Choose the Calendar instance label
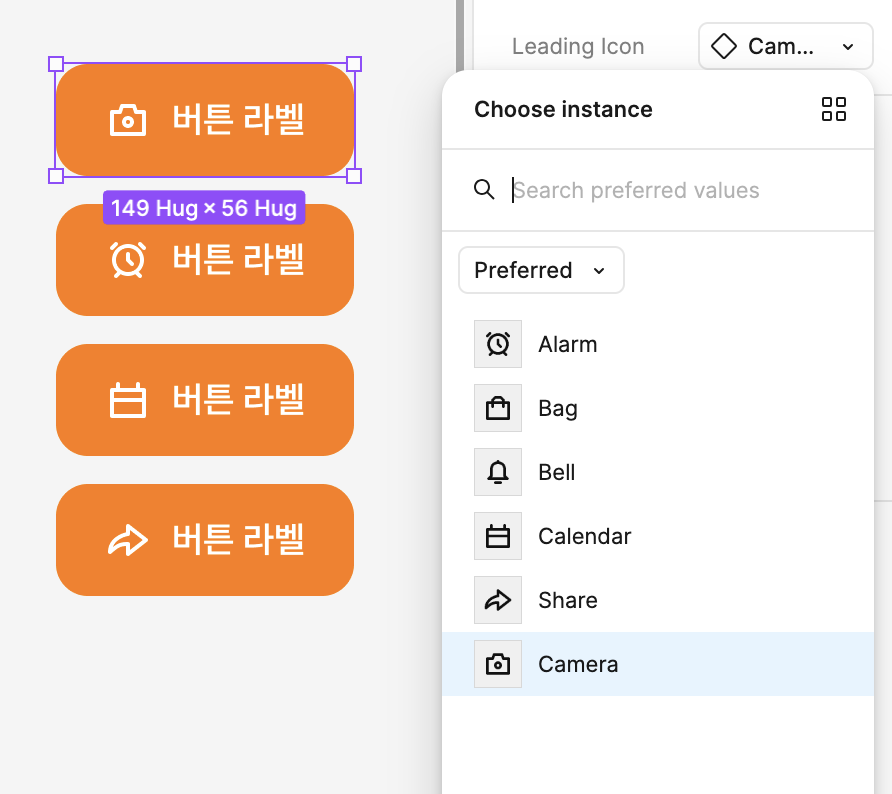The height and width of the screenshot is (794, 892). tap(585, 536)
